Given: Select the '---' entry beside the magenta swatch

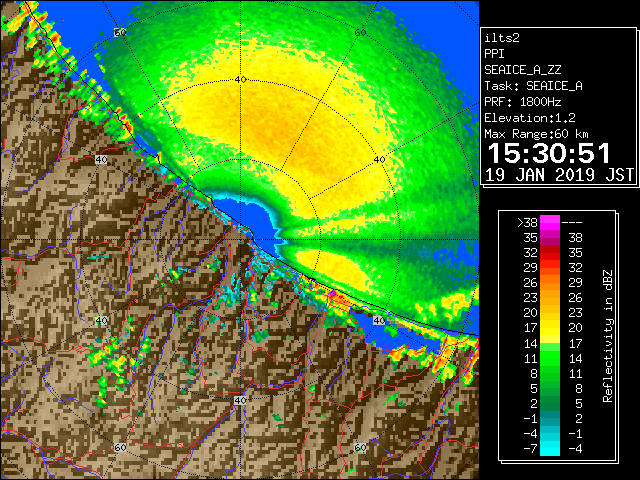Looking at the screenshot, I should [x=572, y=223].
